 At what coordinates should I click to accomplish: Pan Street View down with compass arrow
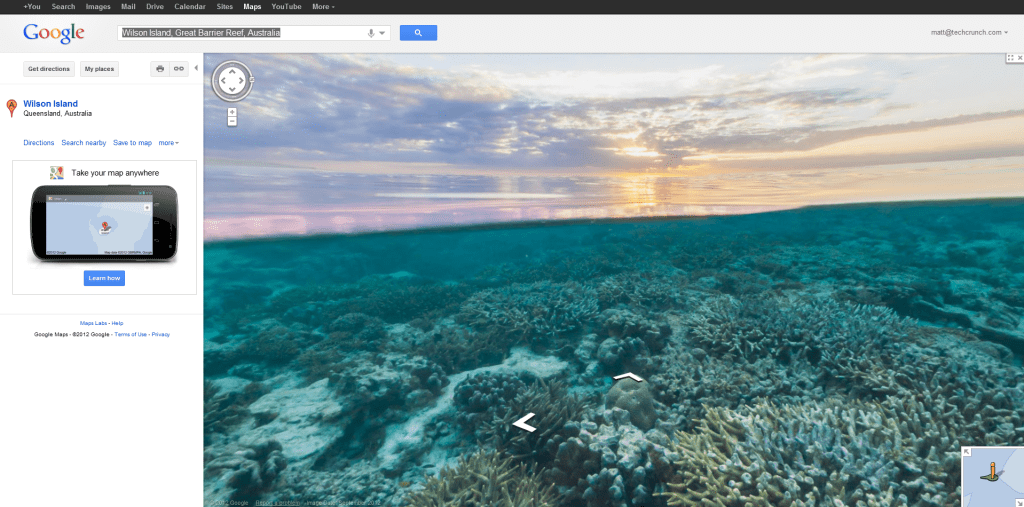pyautogui.click(x=232, y=90)
